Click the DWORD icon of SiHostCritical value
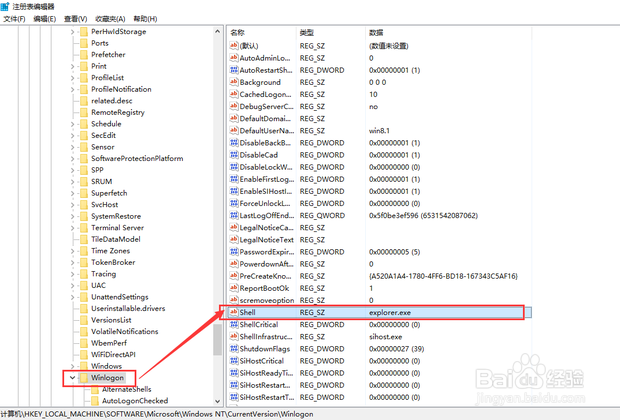The height and width of the screenshot is (420, 620). pyautogui.click(x=234, y=361)
